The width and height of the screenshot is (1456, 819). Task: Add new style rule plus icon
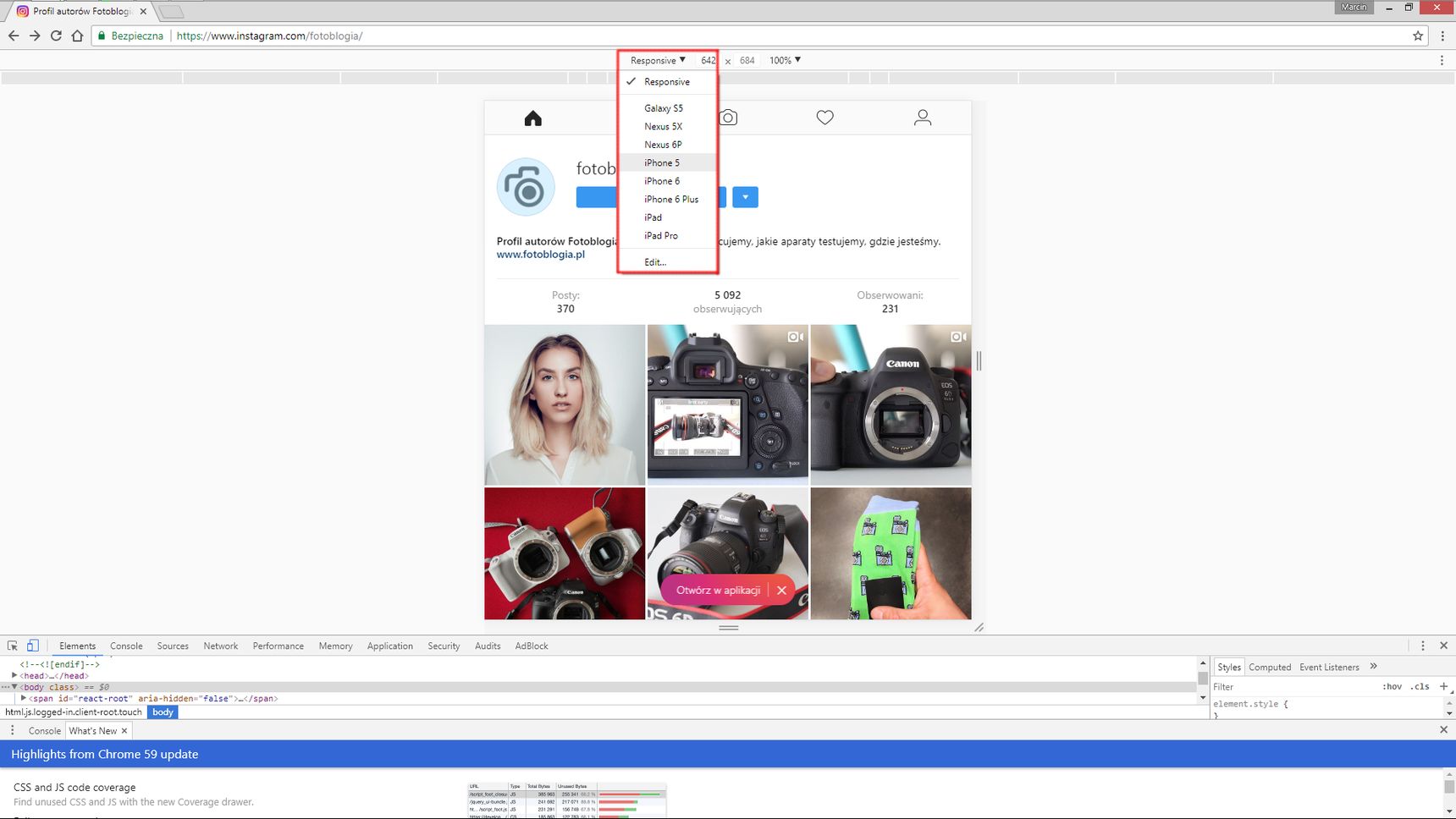1443,686
